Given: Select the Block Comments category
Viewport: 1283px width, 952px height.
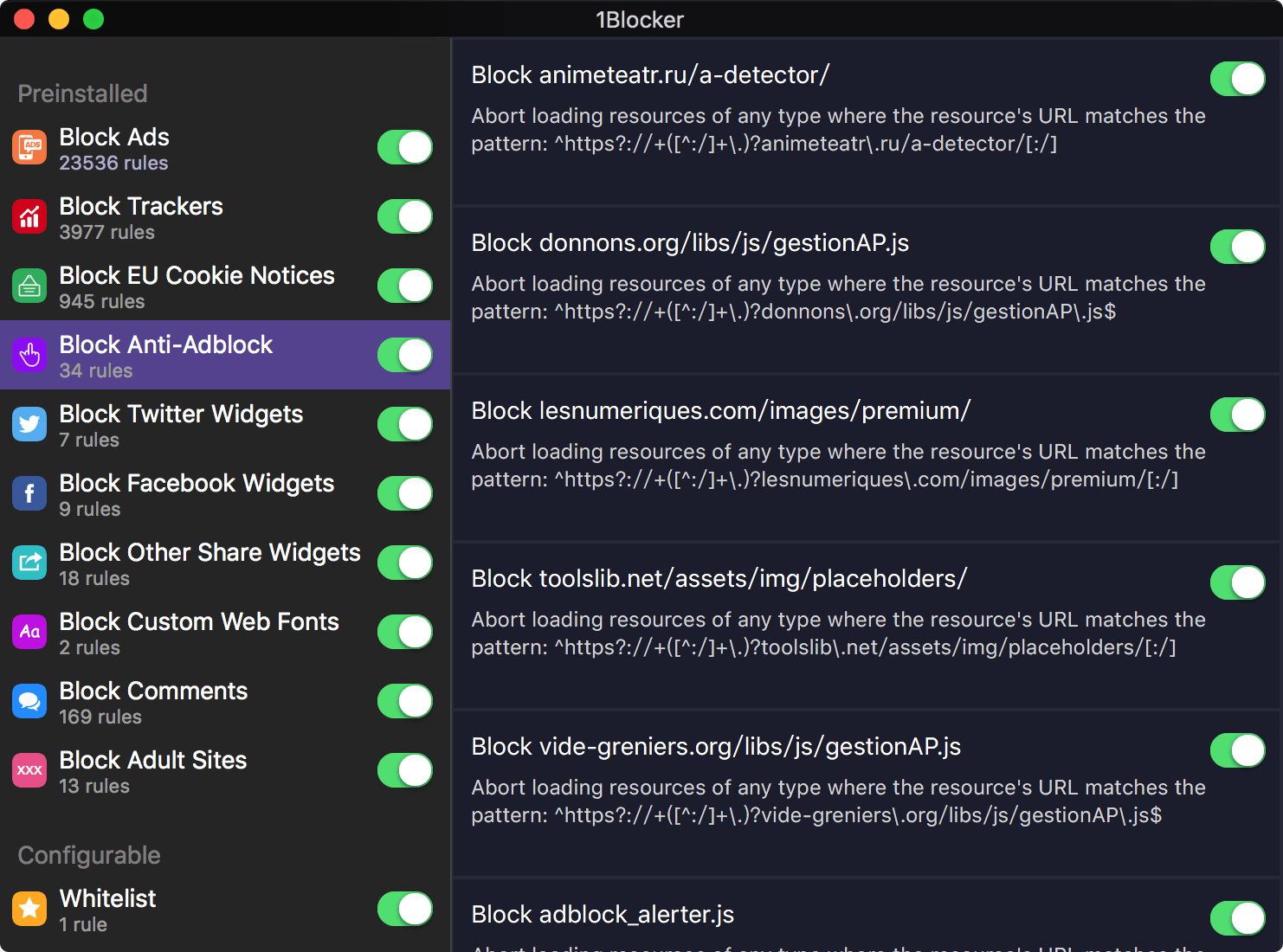Looking at the screenshot, I should tap(225, 701).
